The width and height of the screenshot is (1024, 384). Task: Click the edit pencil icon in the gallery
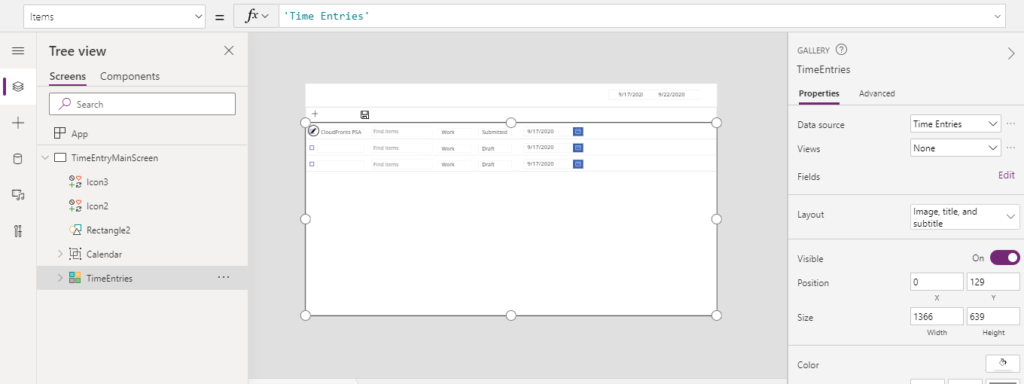[313, 131]
